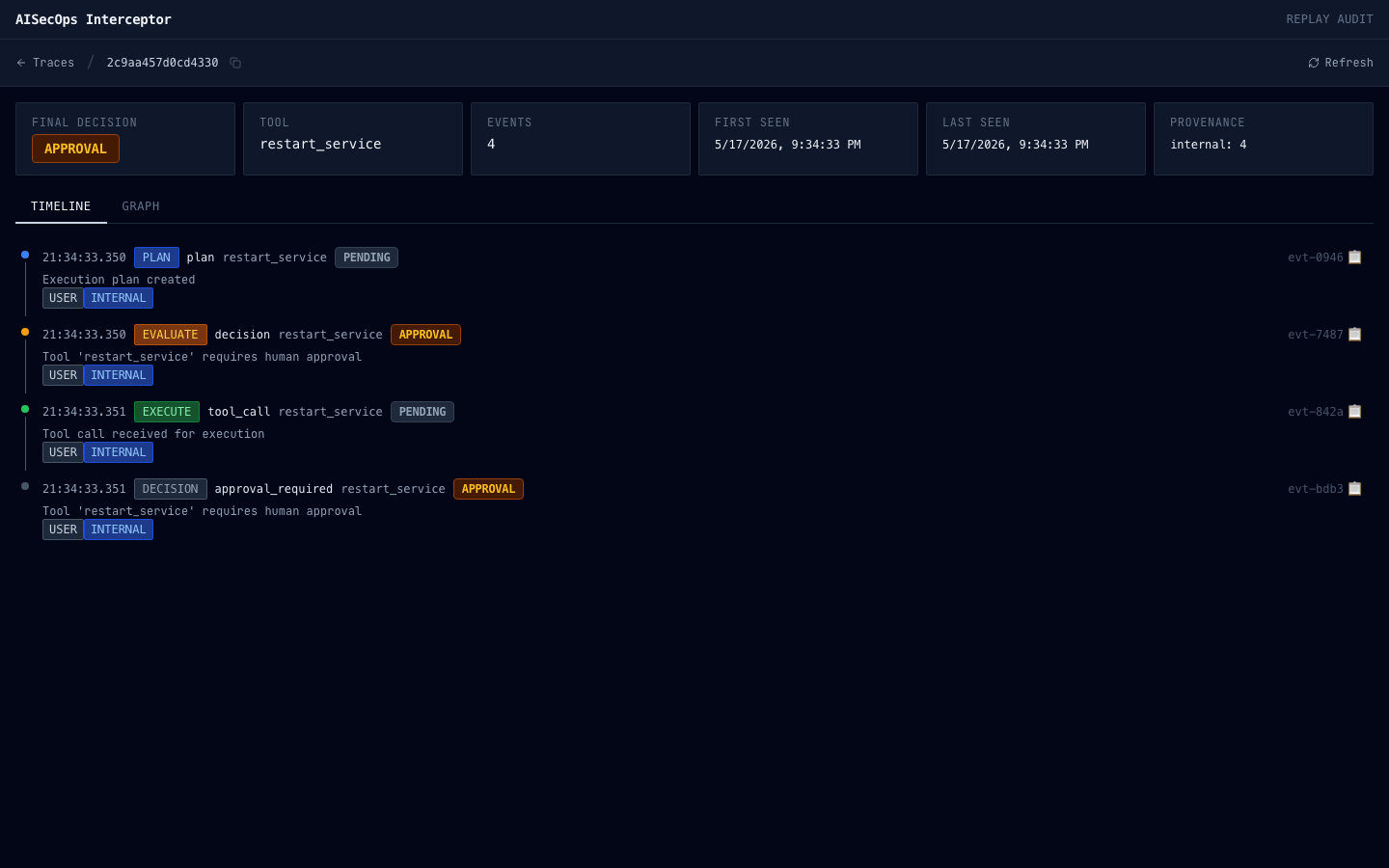Click the evt-7487 event ID
The width and height of the screenshot is (1389, 868).
pos(1316,335)
